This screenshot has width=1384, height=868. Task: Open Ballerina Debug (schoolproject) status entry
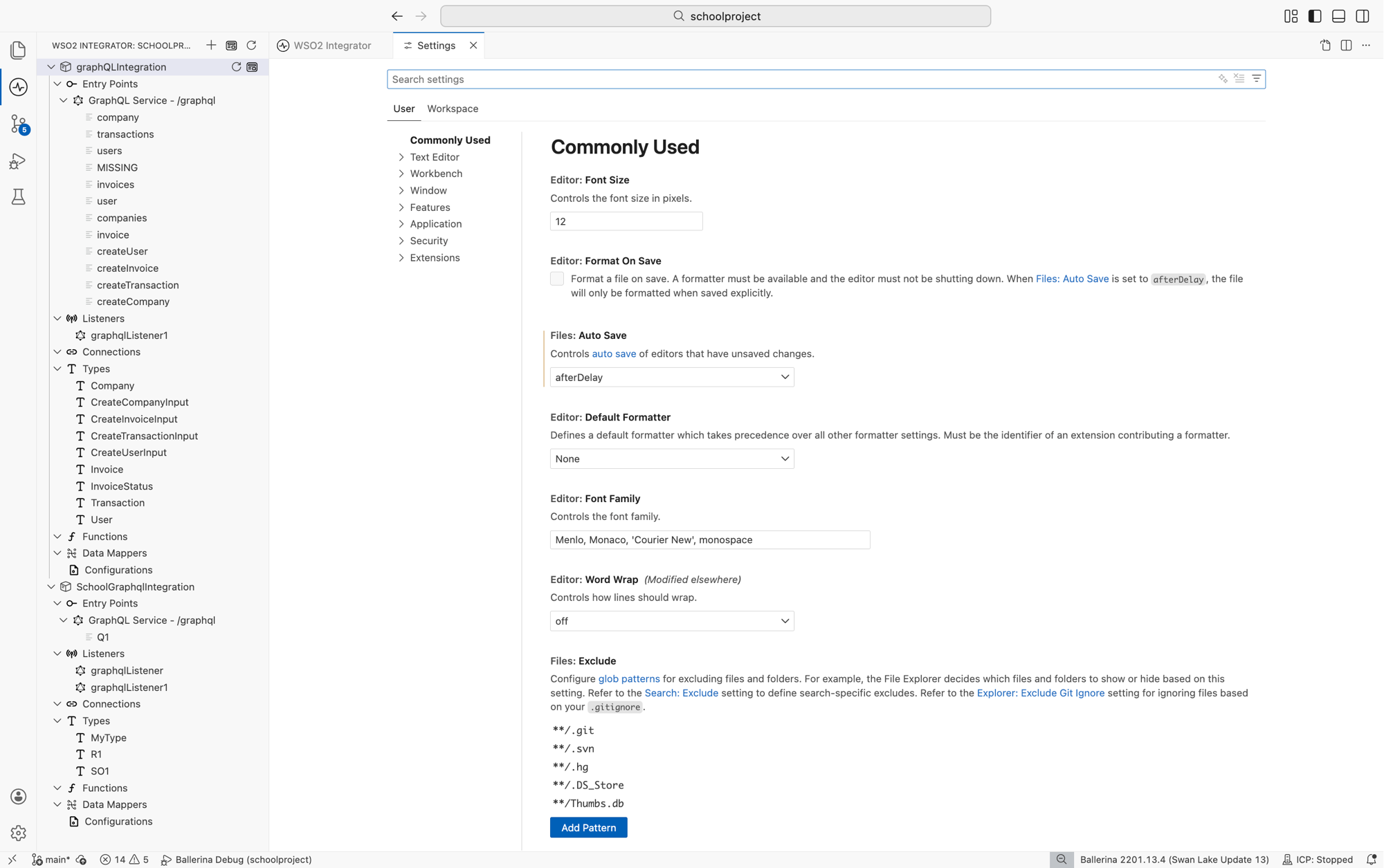click(236, 860)
